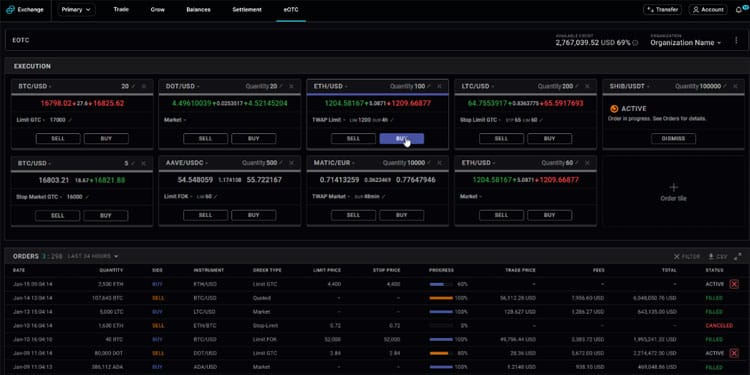Expand the Organization Name selector

tap(685, 43)
